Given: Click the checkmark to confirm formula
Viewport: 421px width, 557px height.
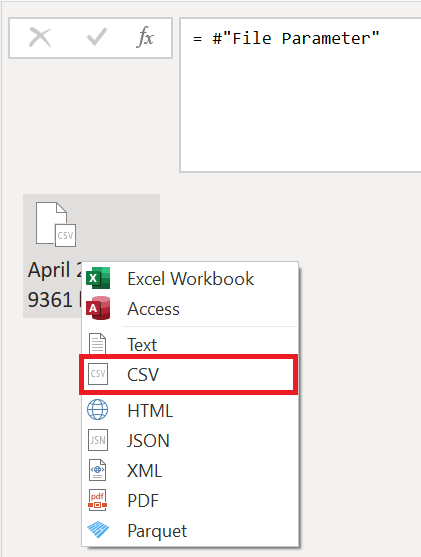Looking at the screenshot, I should (97, 37).
